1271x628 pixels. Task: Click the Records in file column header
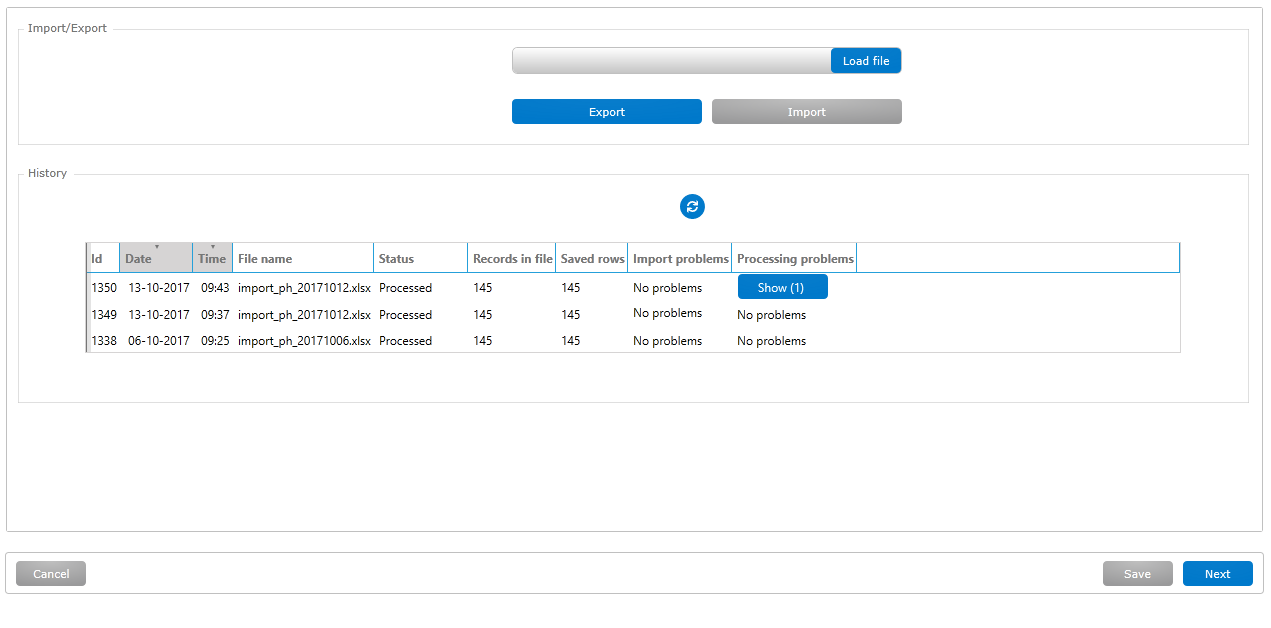point(512,258)
